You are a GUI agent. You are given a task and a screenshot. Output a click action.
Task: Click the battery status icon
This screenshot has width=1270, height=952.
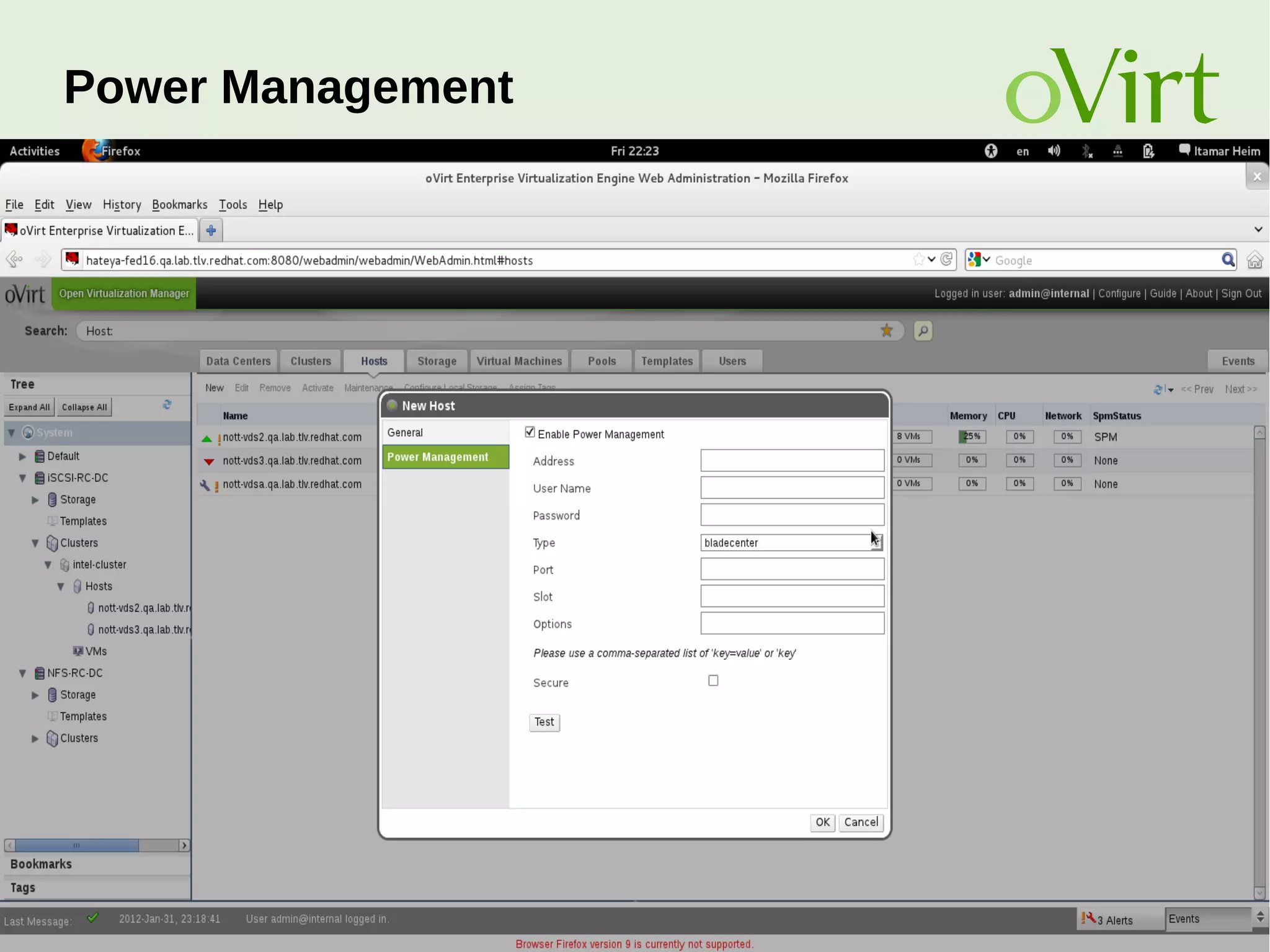tap(1148, 151)
